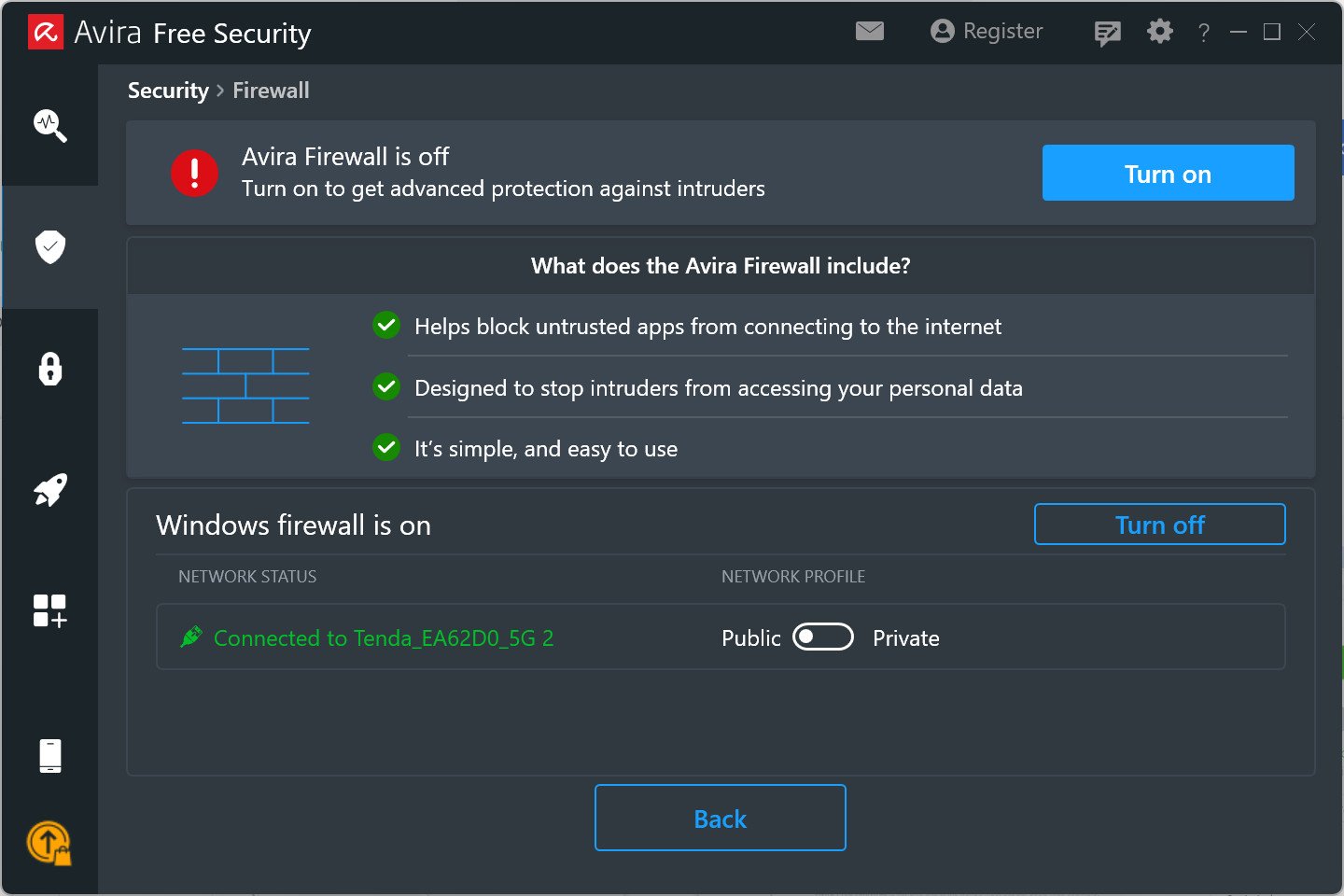Turn on the Avira Firewall
Screen dimensions: 1344x896
(1168, 174)
